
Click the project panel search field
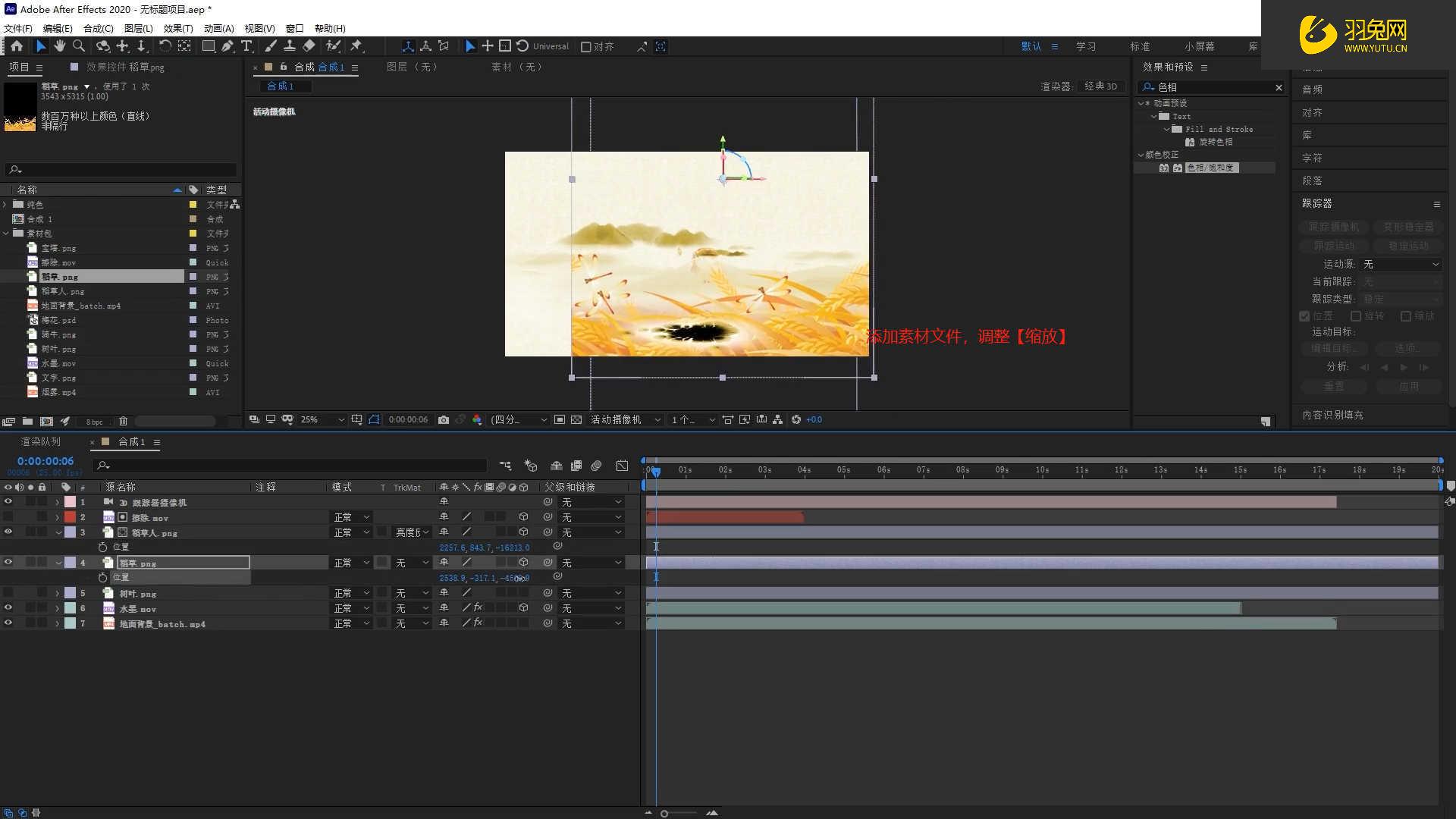point(121,169)
